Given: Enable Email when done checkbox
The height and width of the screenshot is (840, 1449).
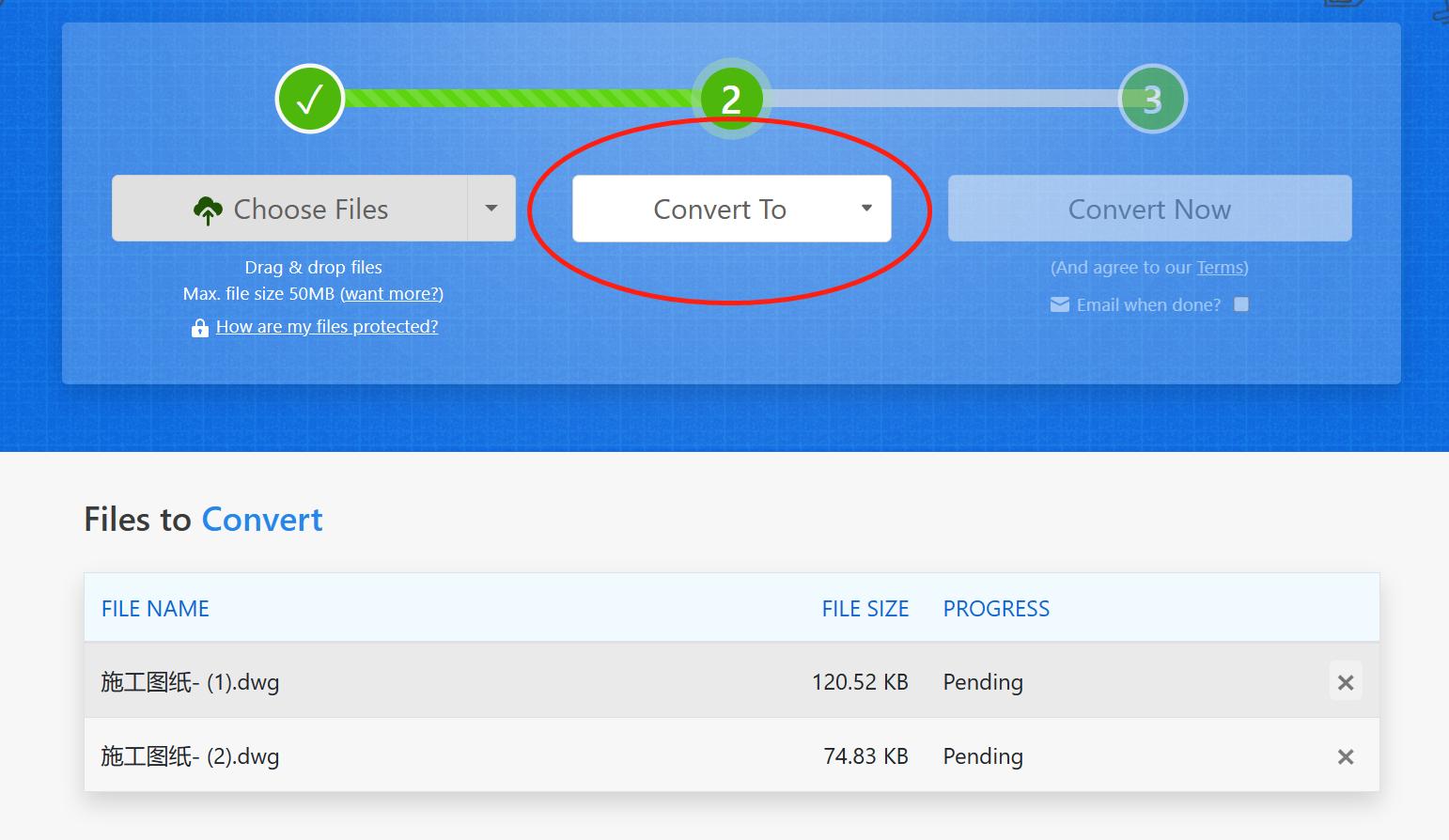Looking at the screenshot, I should click(1241, 304).
